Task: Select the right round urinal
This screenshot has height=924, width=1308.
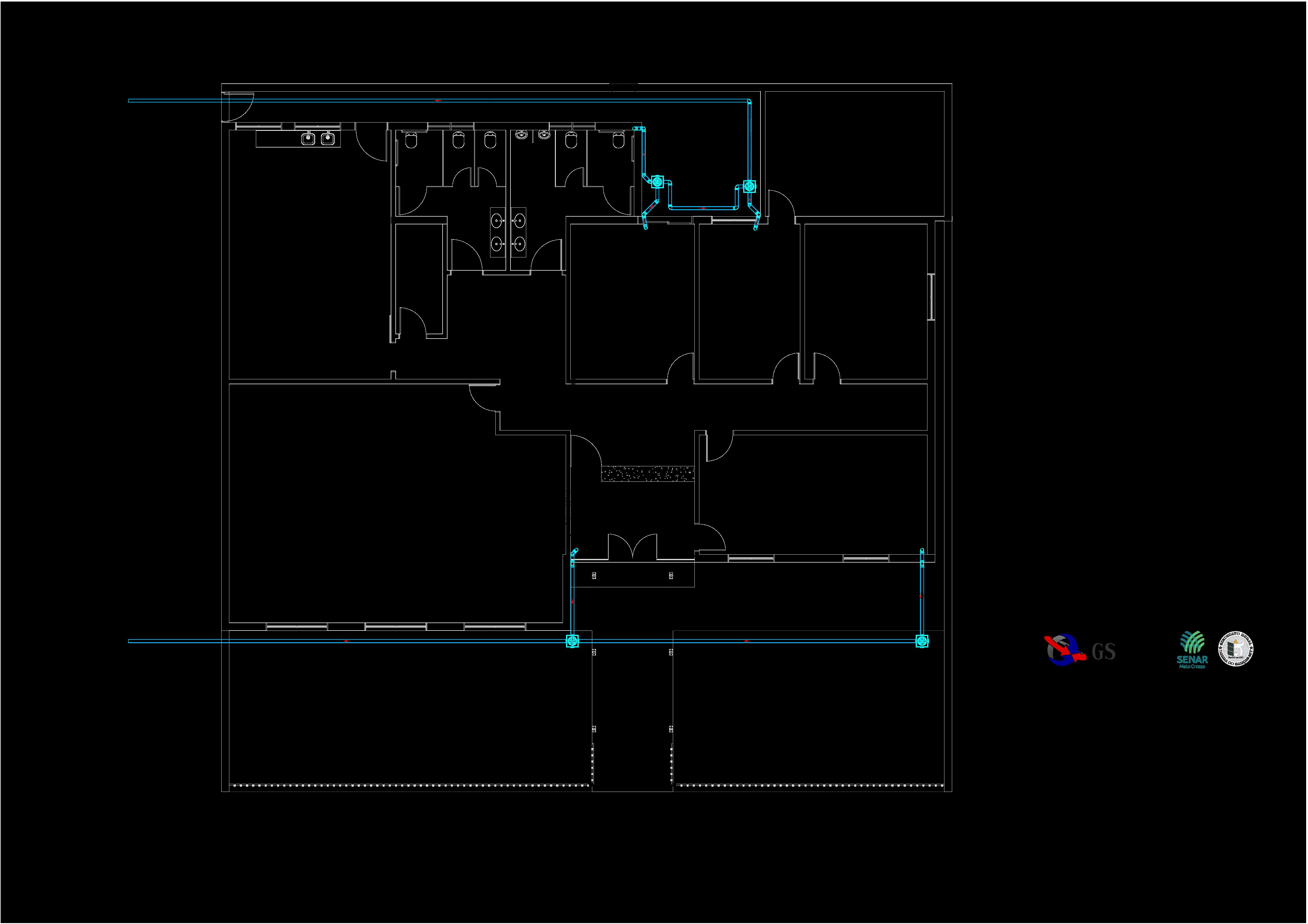Action: tap(544, 135)
